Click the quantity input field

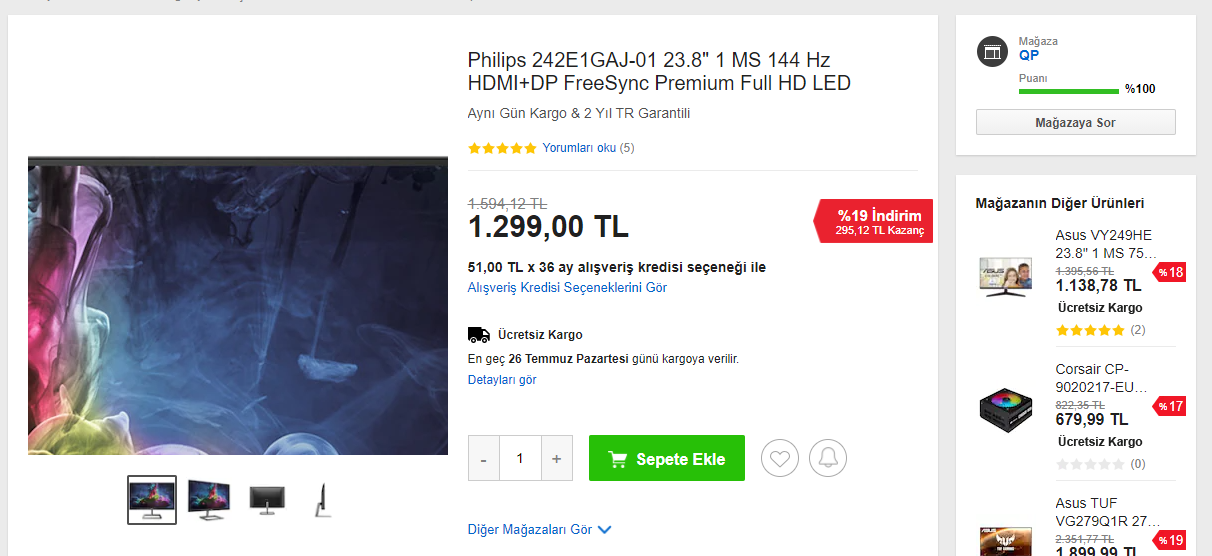[x=520, y=458]
